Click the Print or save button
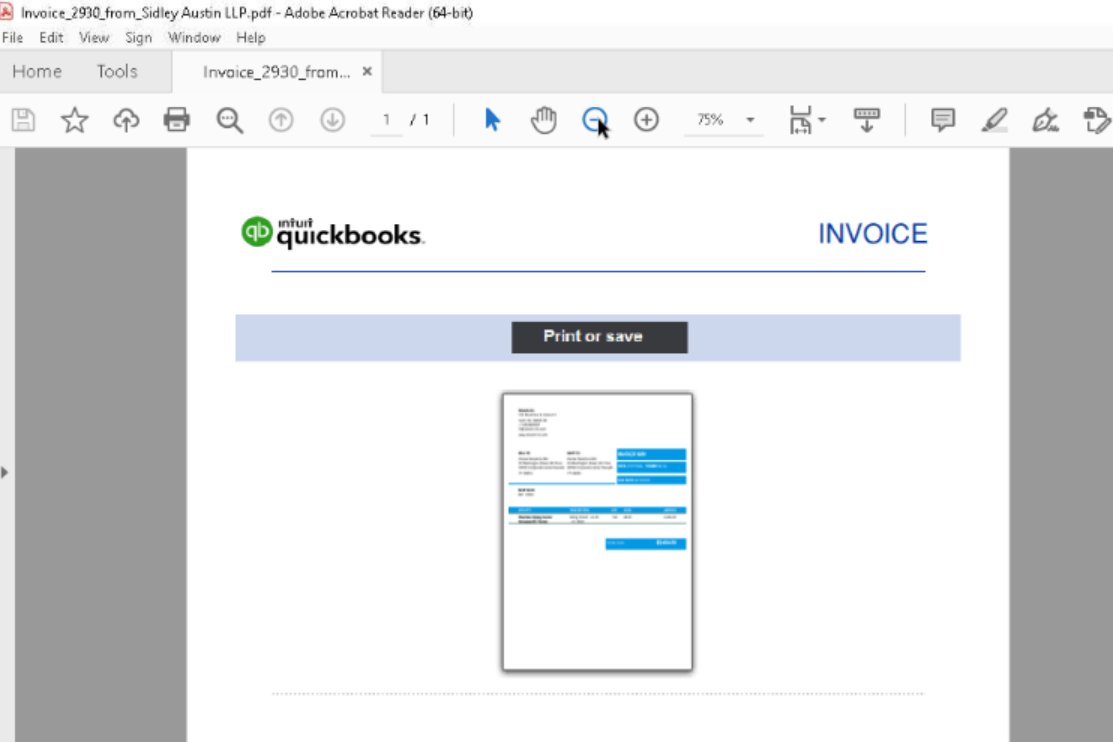Image resolution: width=1113 pixels, height=742 pixels. 599,337
